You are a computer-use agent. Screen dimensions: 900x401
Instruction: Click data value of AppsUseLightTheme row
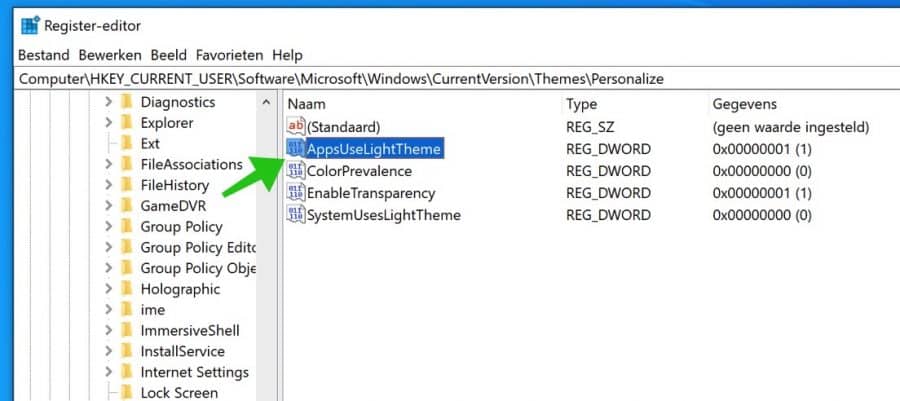click(762, 149)
